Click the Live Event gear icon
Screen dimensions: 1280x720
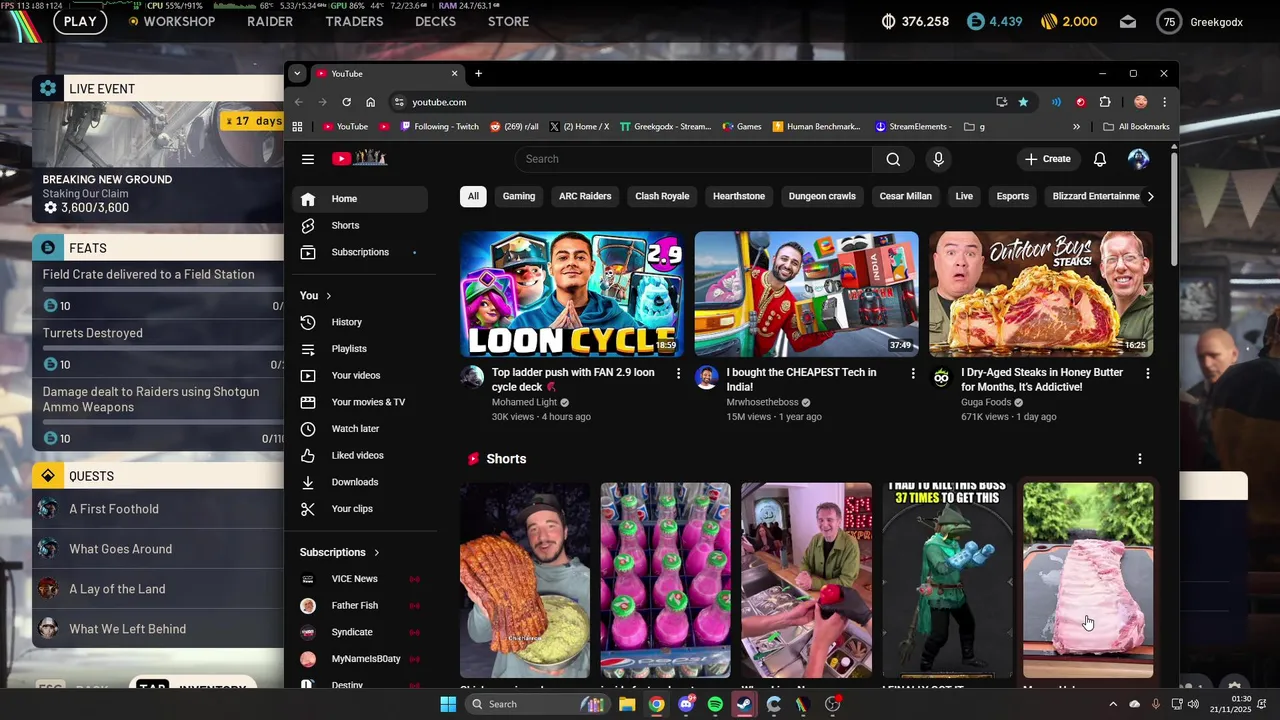tap(47, 88)
